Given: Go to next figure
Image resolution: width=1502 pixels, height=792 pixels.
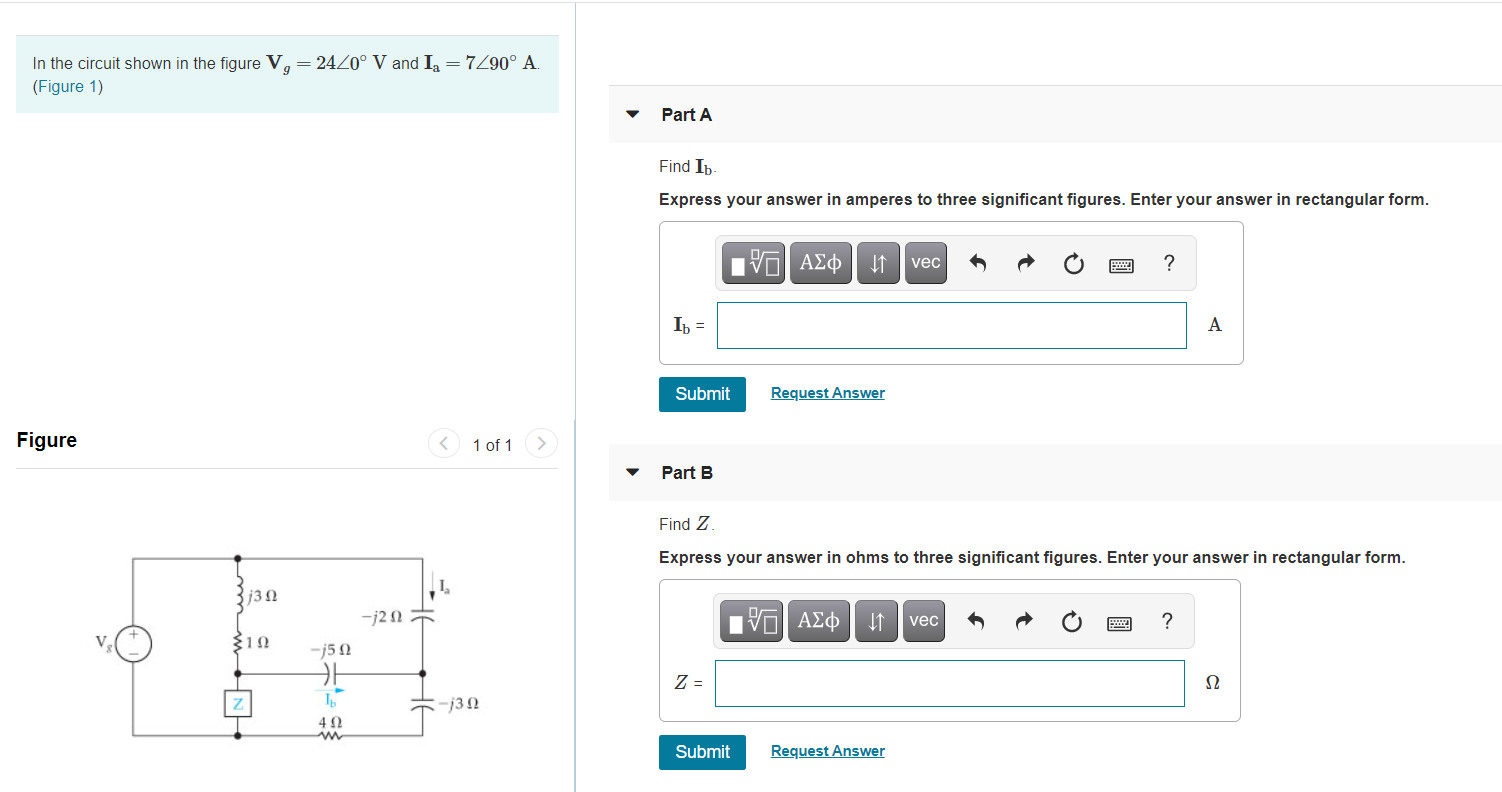Looking at the screenshot, I should coord(541,443).
